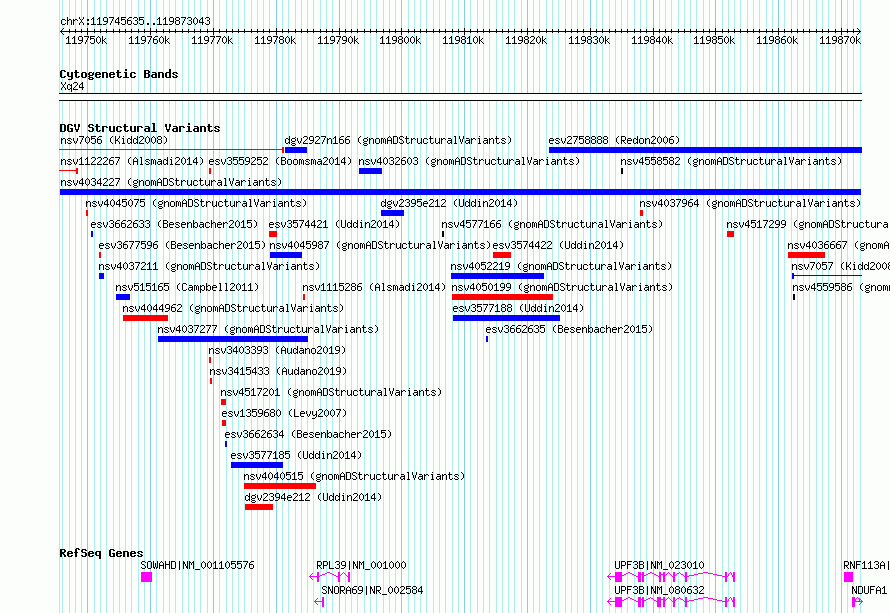The width and height of the screenshot is (890, 613).
Task: Click the NDUFA1 gene glyph
Action: (x=857, y=602)
